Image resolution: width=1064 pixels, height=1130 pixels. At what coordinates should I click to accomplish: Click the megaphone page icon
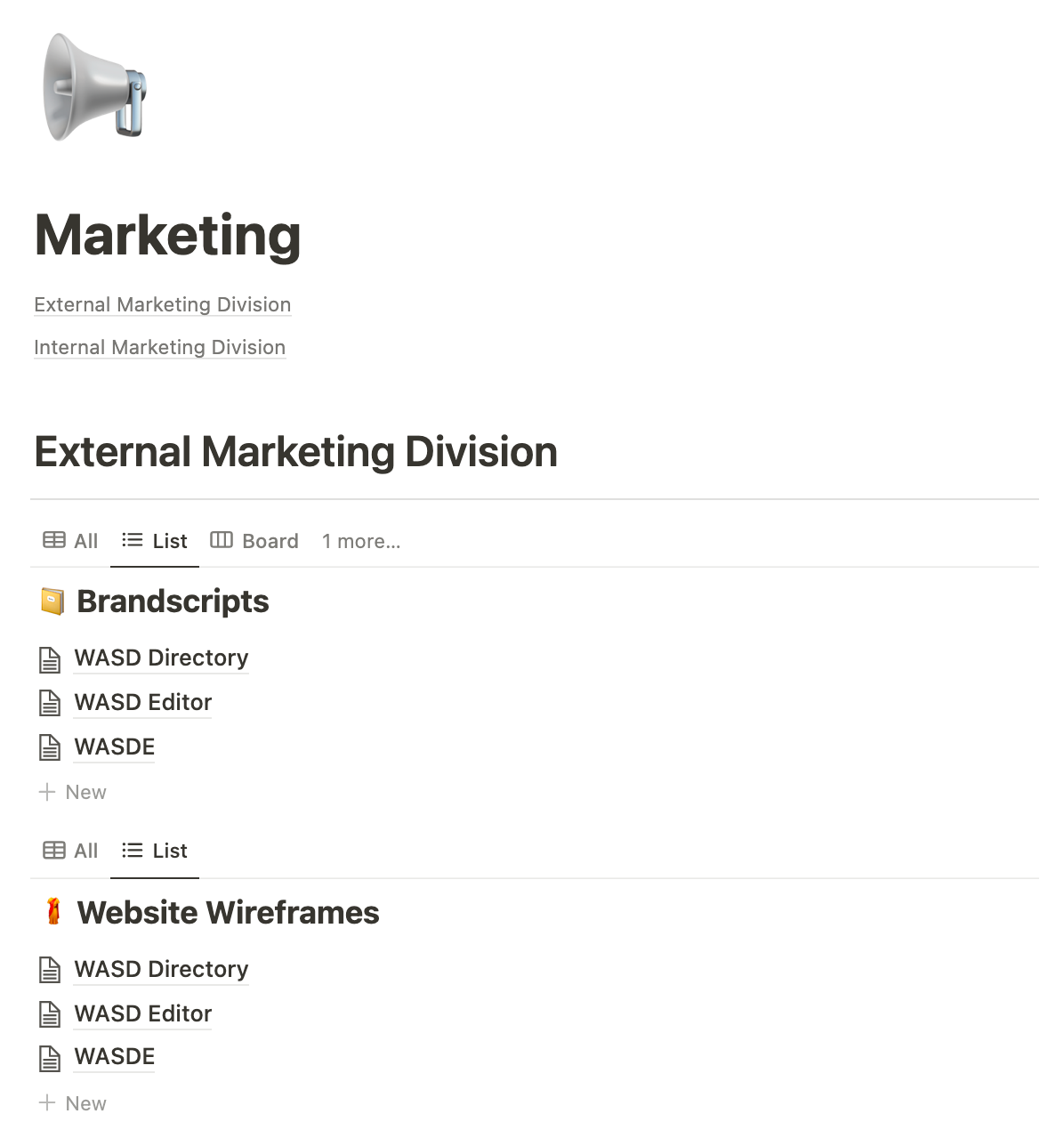coord(93,86)
